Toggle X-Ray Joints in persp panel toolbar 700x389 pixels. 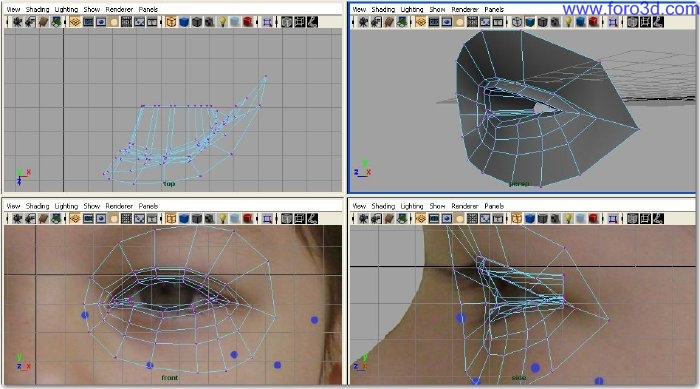658,21
